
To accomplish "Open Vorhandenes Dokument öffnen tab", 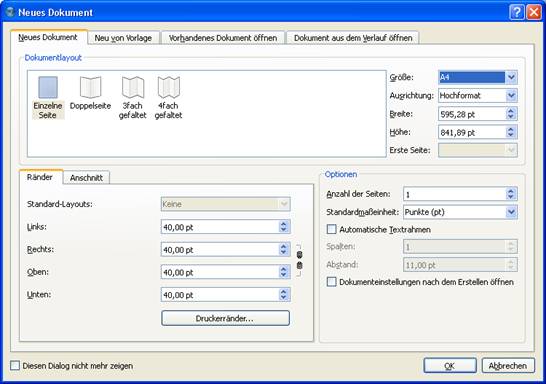I will [223, 38].
